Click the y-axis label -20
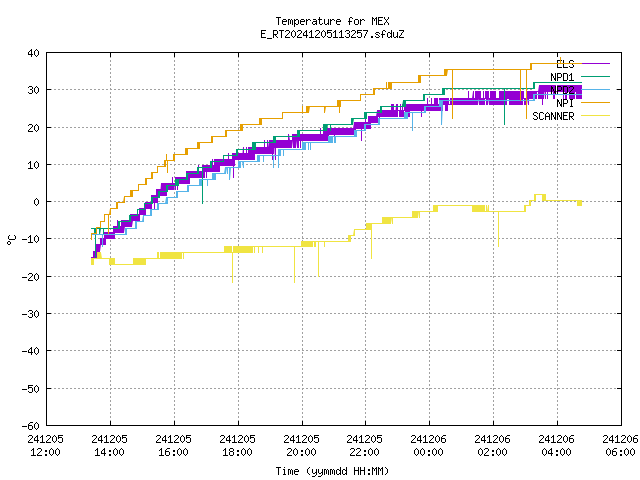Image resolution: width=640 pixels, height=480 pixels. pyautogui.click(x=31, y=277)
